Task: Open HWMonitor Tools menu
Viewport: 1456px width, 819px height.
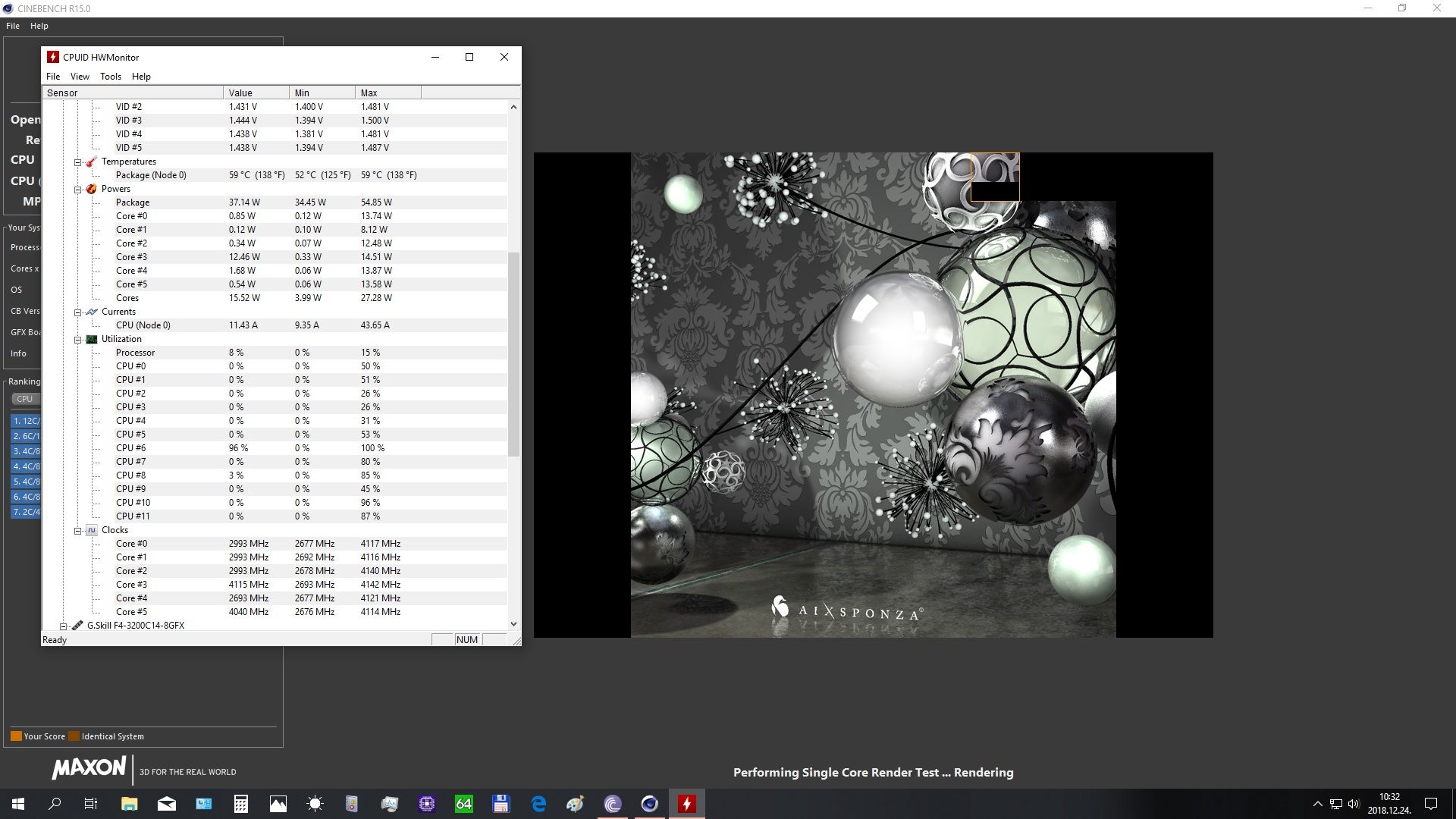Action: pos(111,77)
